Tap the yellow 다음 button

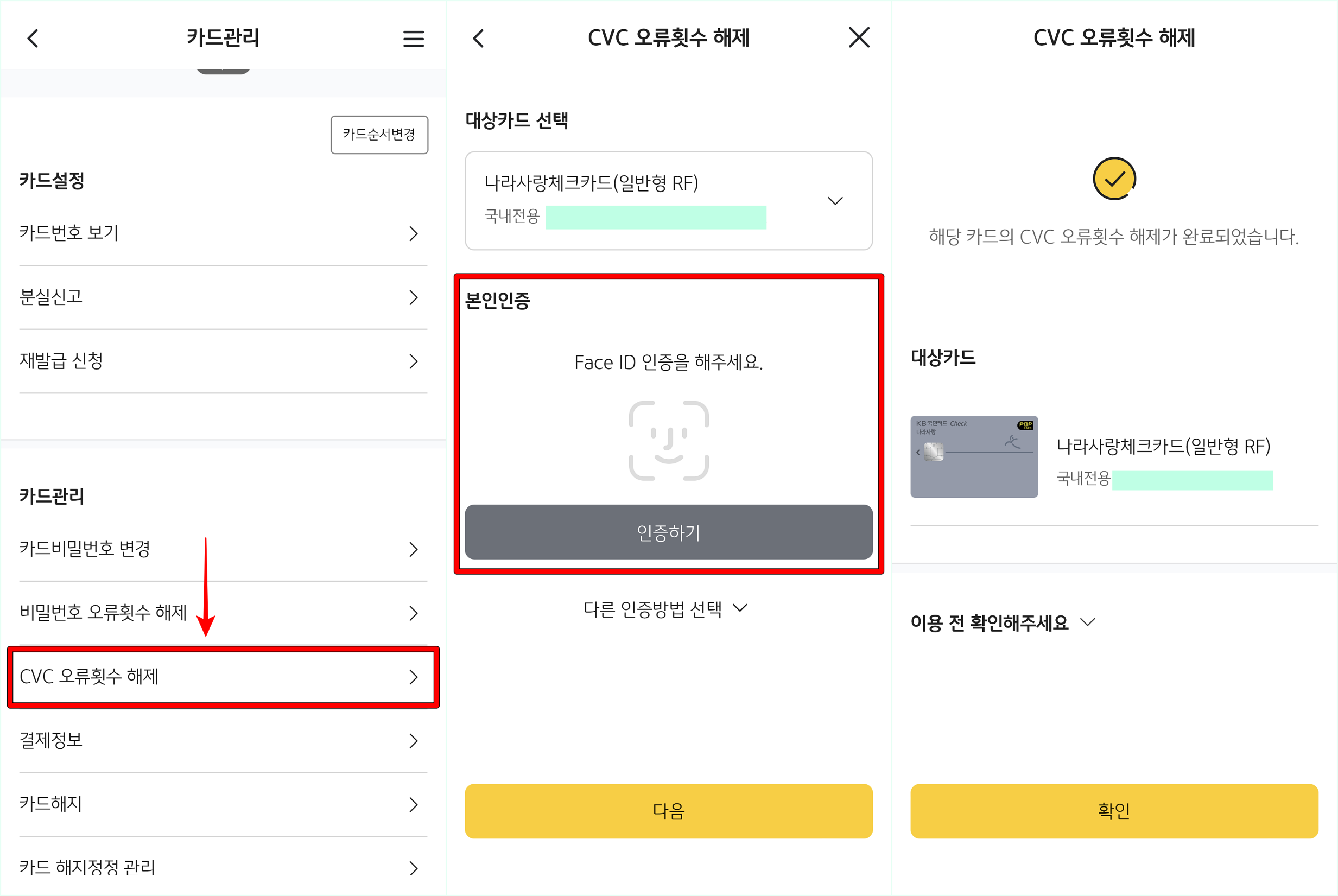click(x=669, y=811)
